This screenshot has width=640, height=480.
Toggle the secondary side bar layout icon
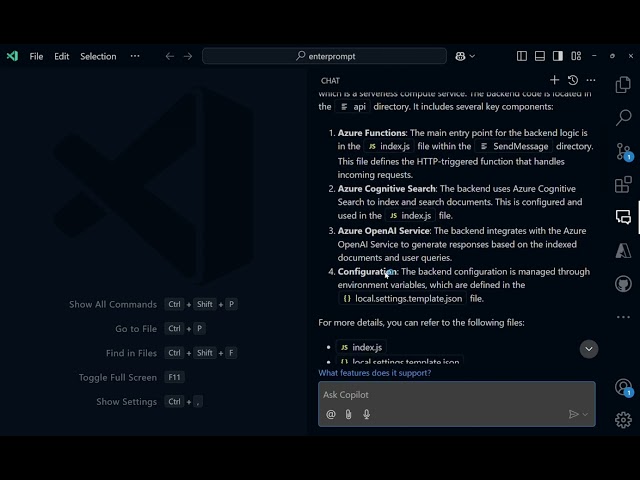coord(558,56)
